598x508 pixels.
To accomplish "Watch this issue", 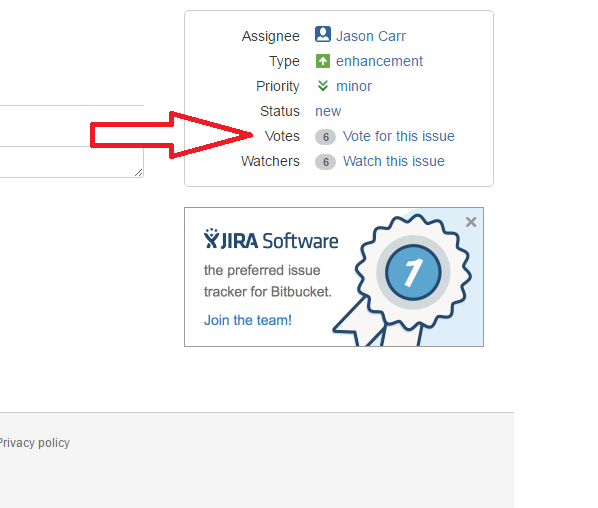I will click(x=394, y=161).
